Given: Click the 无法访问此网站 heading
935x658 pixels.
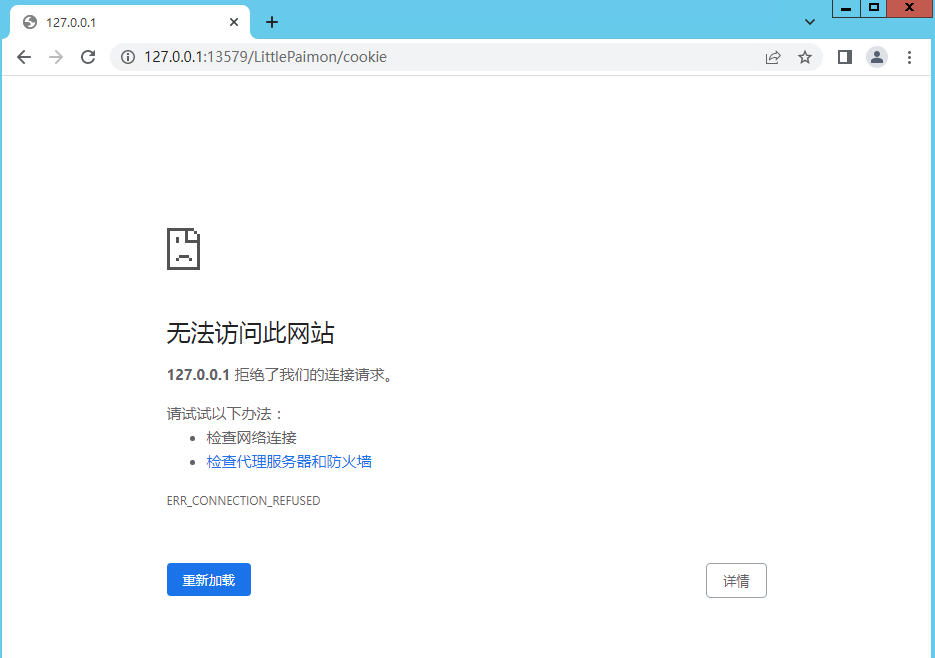Looking at the screenshot, I should (x=250, y=333).
